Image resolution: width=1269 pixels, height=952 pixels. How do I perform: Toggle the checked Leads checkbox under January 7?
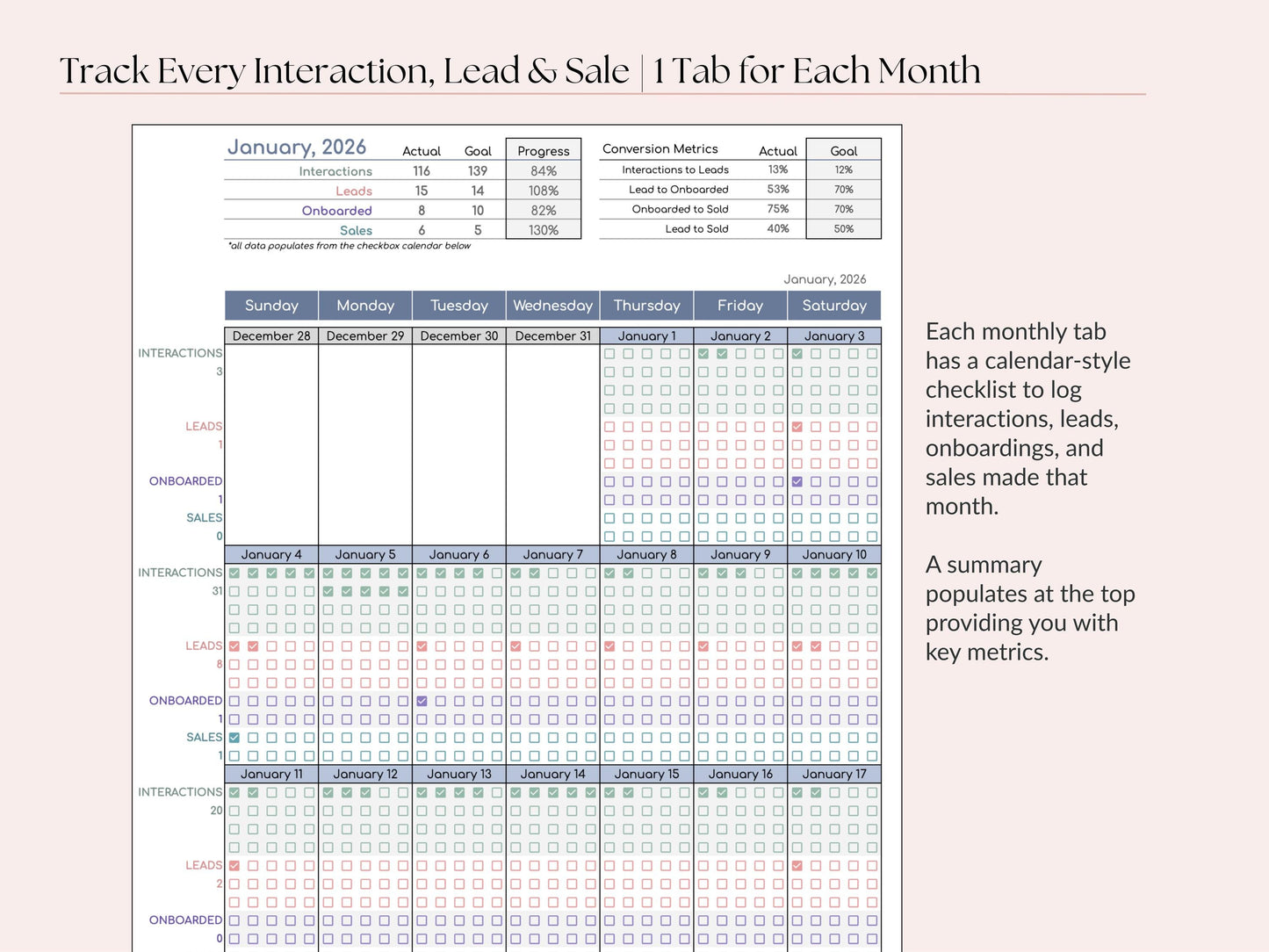click(x=516, y=646)
